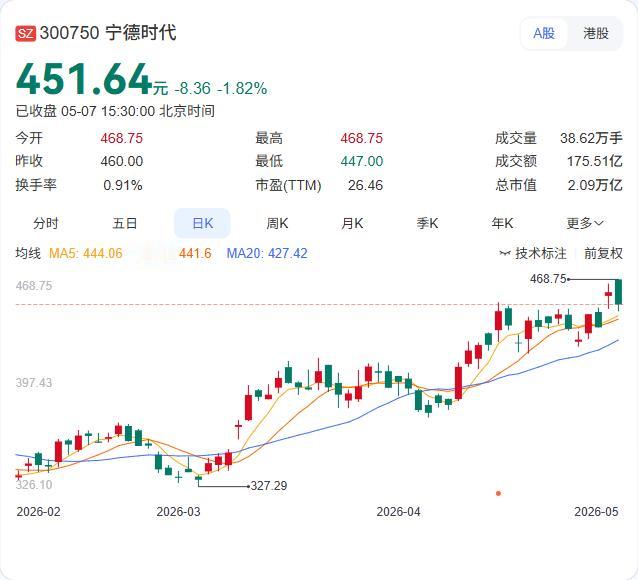Image resolution: width=638 pixels, height=580 pixels.
Task: Open the 前复权 adjustment selector
Action: 603,253
